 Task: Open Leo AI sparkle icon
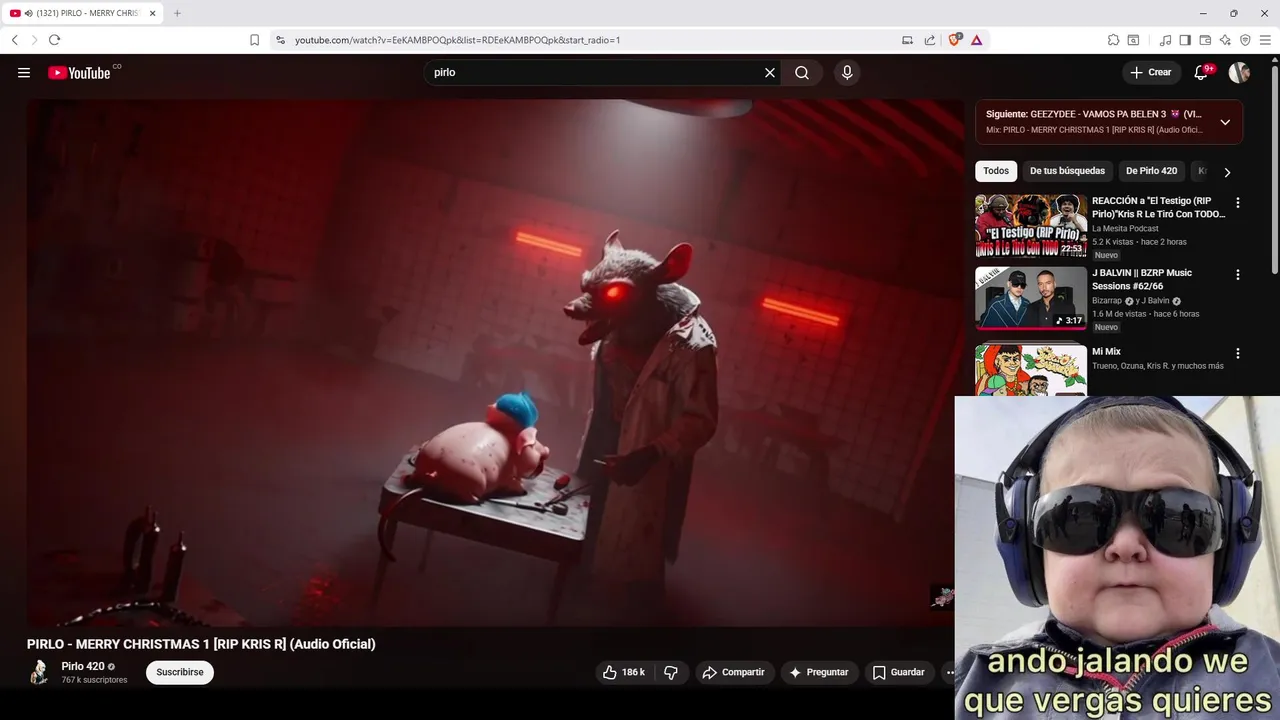[1225, 40]
